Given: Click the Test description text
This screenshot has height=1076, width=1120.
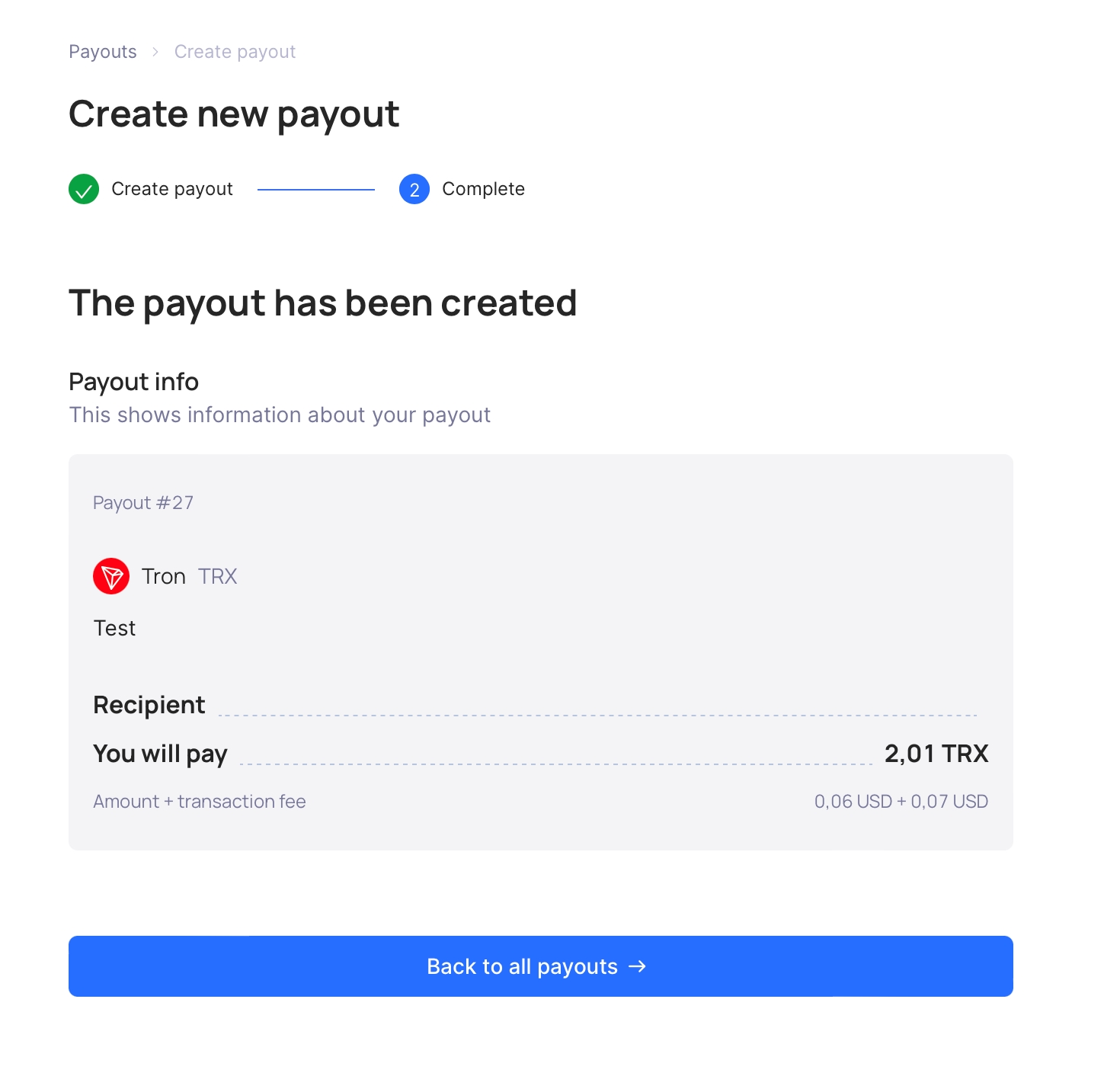Looking at the screenshot, I should point(114,628).
